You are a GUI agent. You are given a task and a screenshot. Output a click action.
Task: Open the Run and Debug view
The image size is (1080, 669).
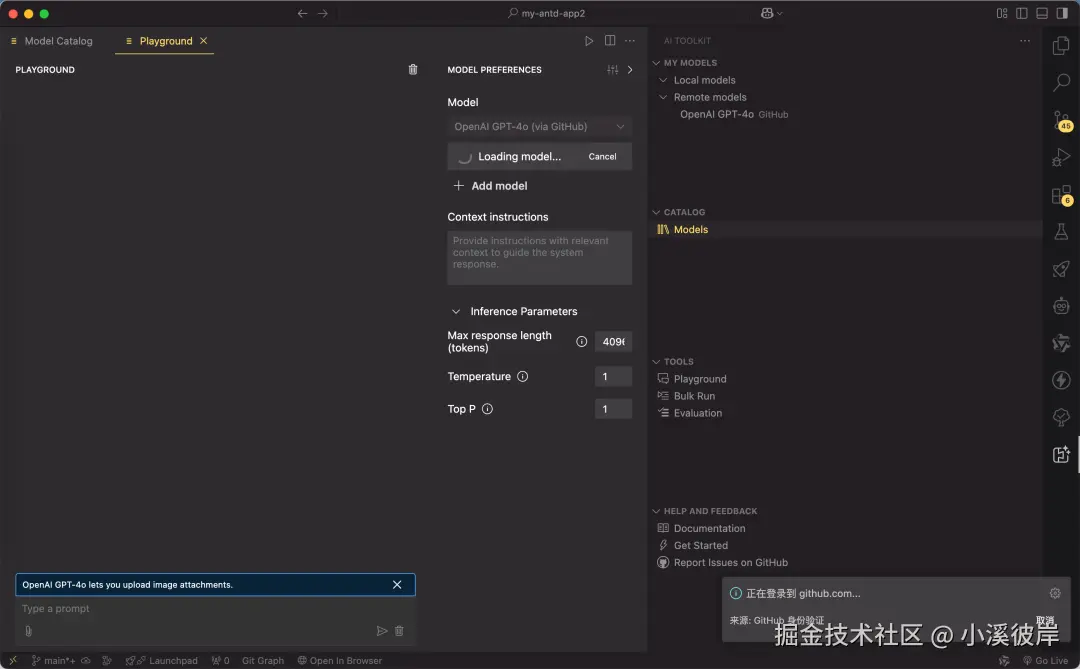click(1061, 157)
